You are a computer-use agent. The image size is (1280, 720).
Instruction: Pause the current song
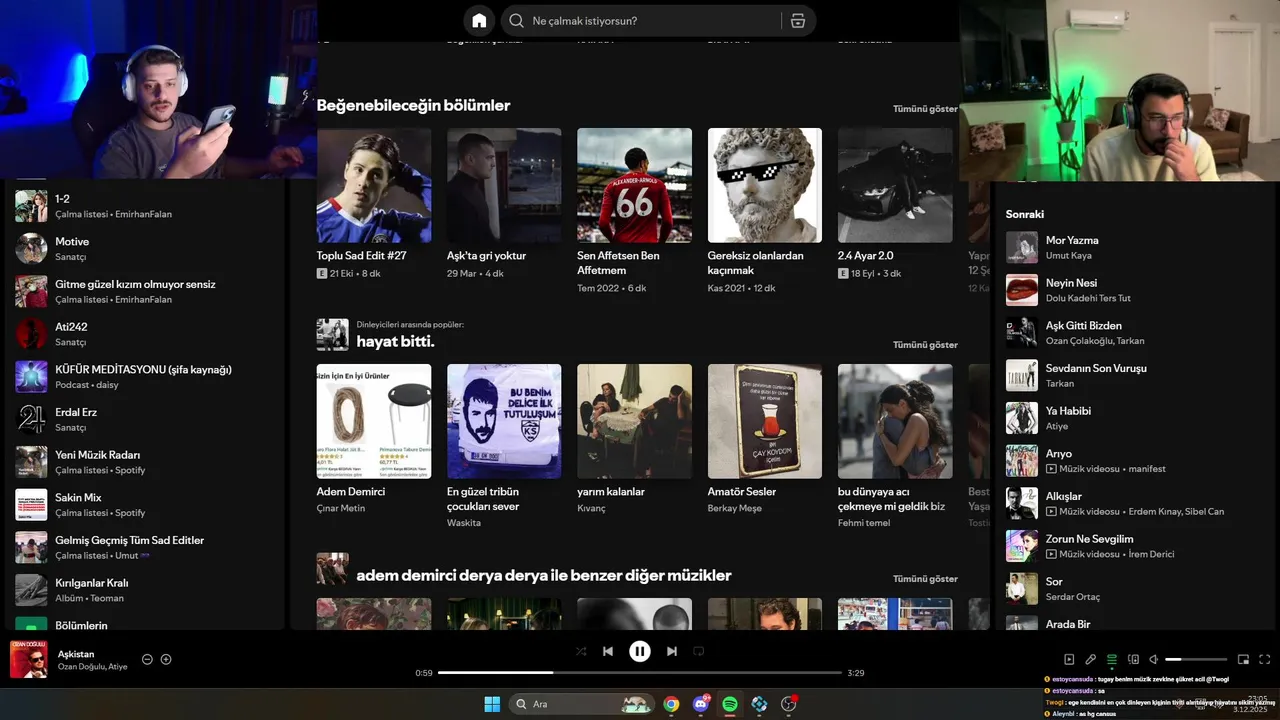point(640,651)
